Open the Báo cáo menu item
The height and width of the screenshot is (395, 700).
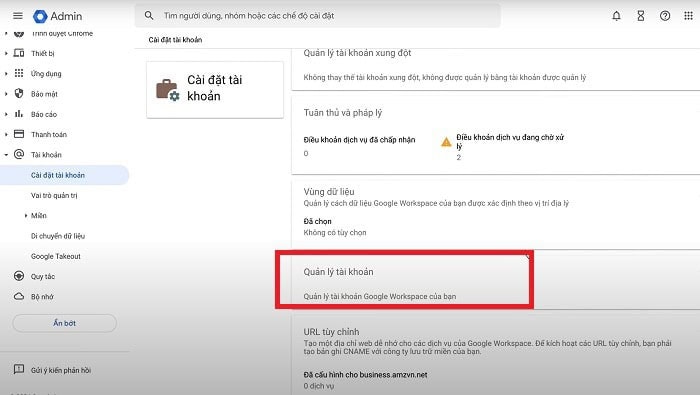point(44,114)
